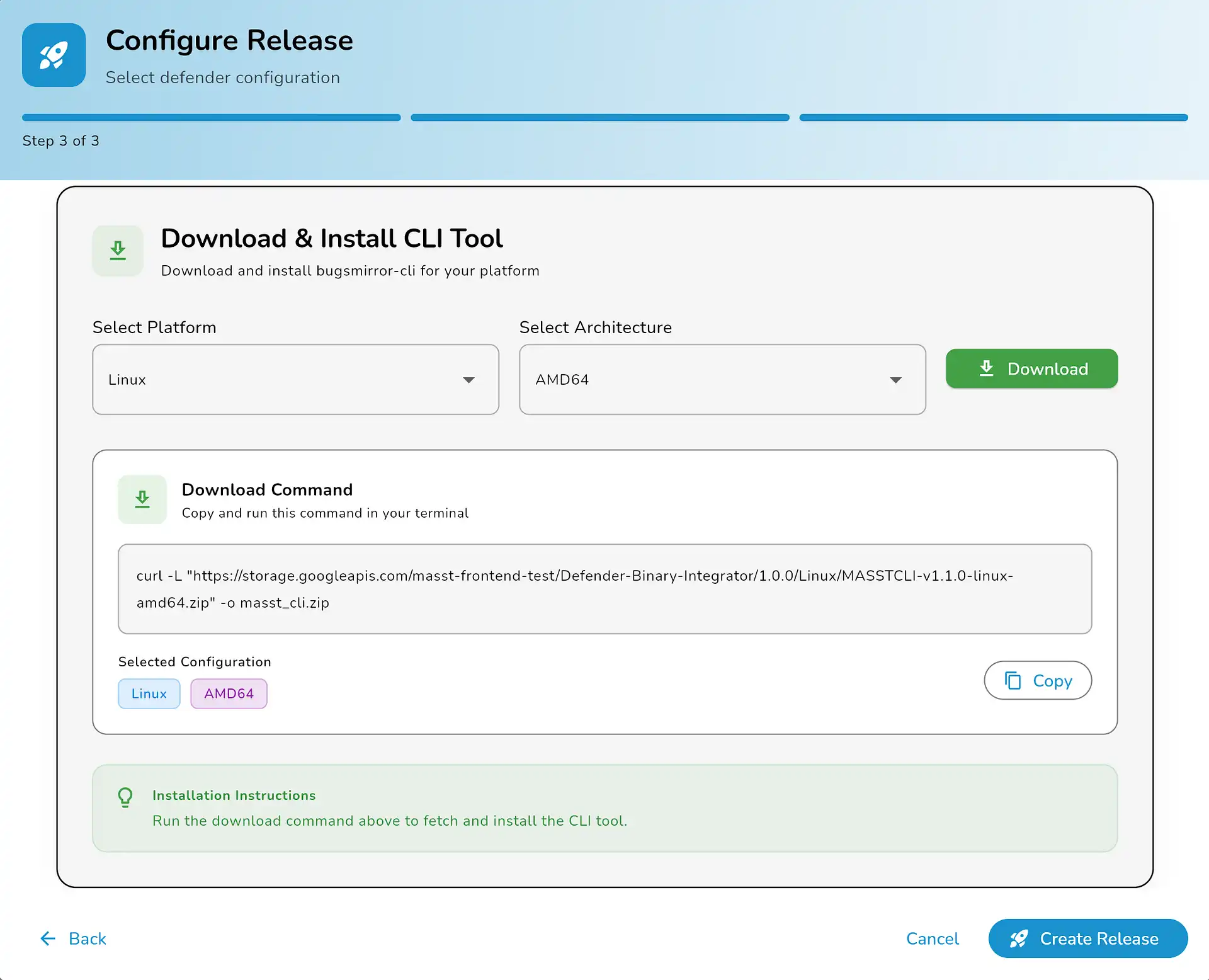This screenshot has height=980, width=1209.
Task: Copy the download command
Action: click(1038, 680)
